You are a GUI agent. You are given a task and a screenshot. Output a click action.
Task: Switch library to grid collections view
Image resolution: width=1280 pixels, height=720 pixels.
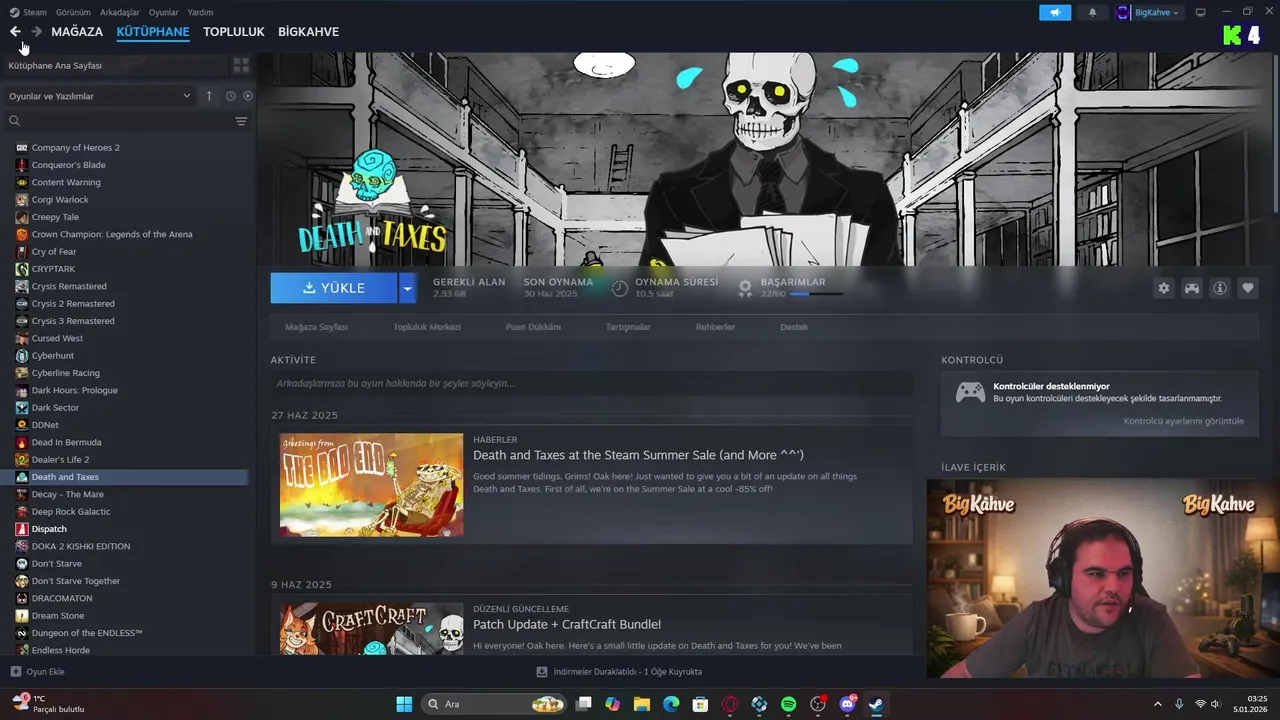tap(241, 65)
